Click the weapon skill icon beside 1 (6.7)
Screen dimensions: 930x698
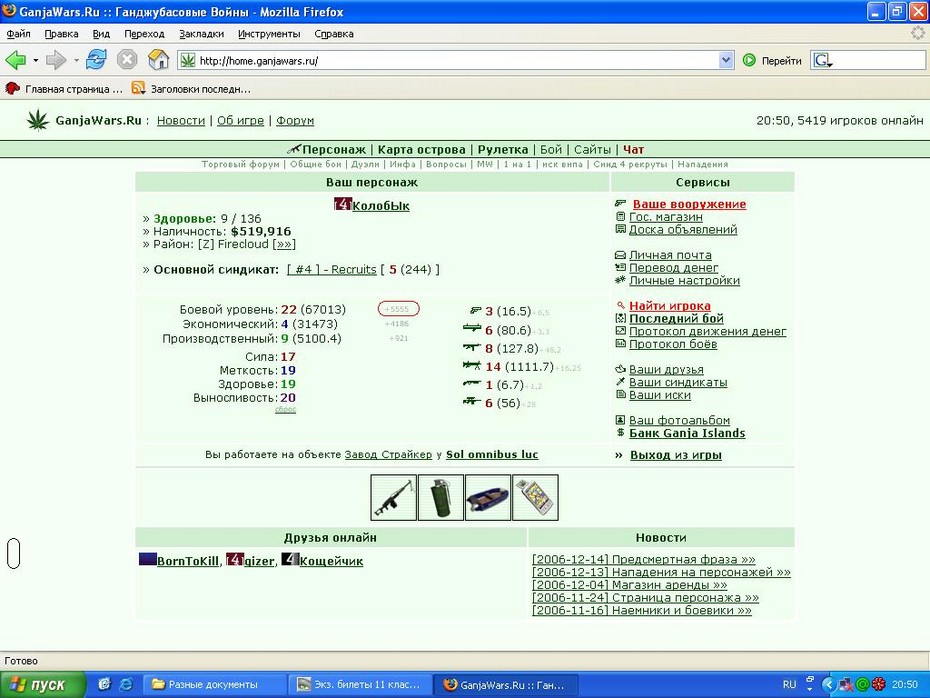tap(472, 384)
